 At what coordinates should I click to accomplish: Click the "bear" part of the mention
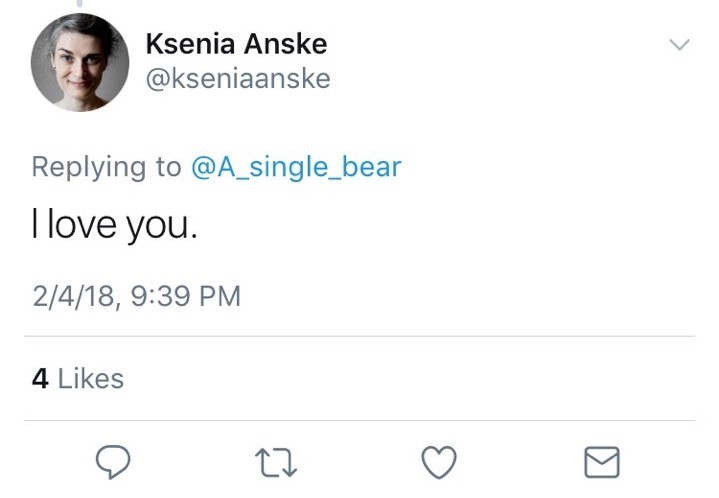click(370, 166)
